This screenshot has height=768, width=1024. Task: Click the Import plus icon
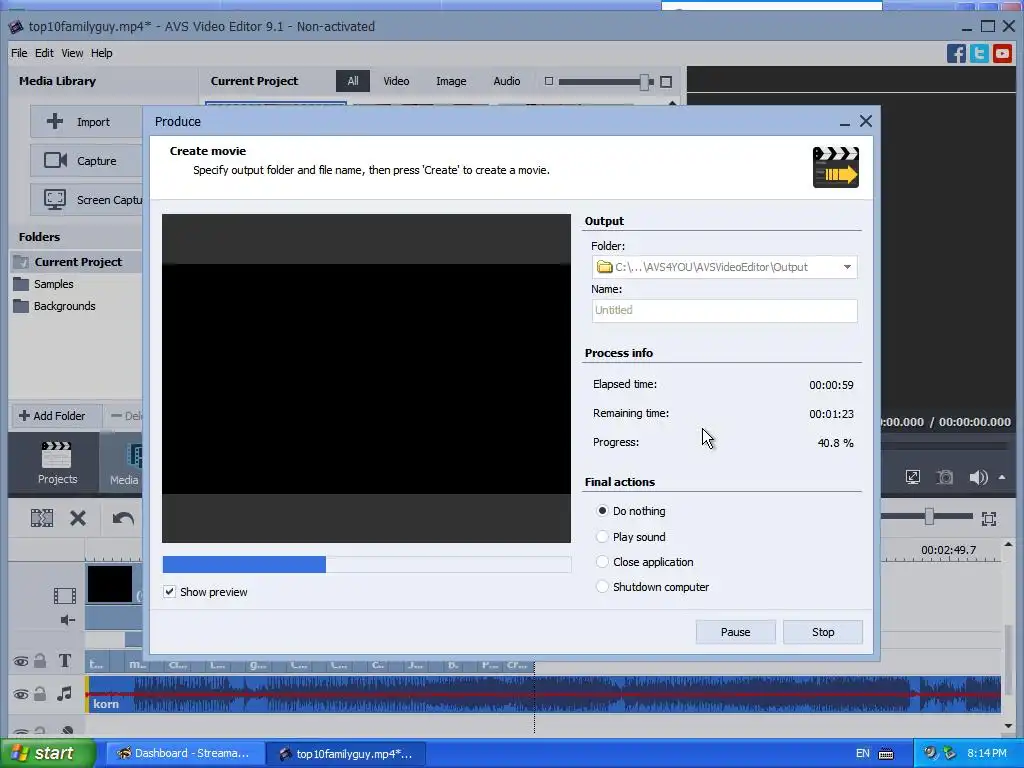55,121
